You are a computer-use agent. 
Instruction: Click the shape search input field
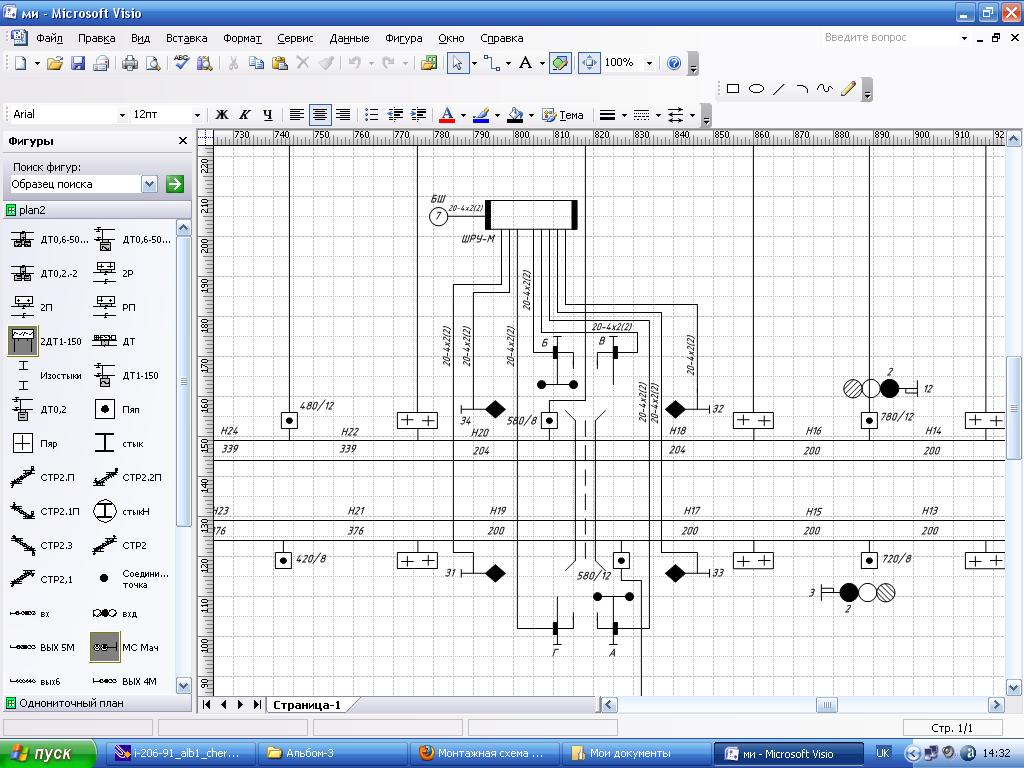[x=74, y=184]
